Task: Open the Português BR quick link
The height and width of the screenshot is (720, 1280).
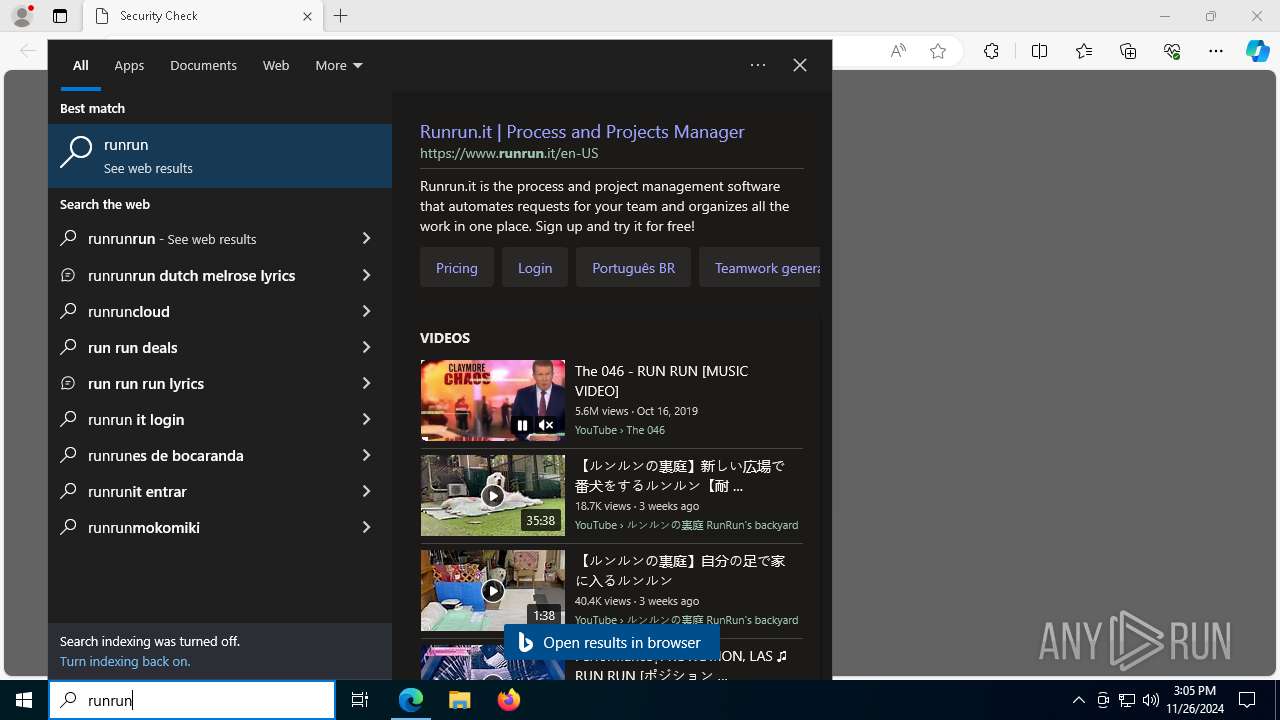Action: tap(633, 268)
